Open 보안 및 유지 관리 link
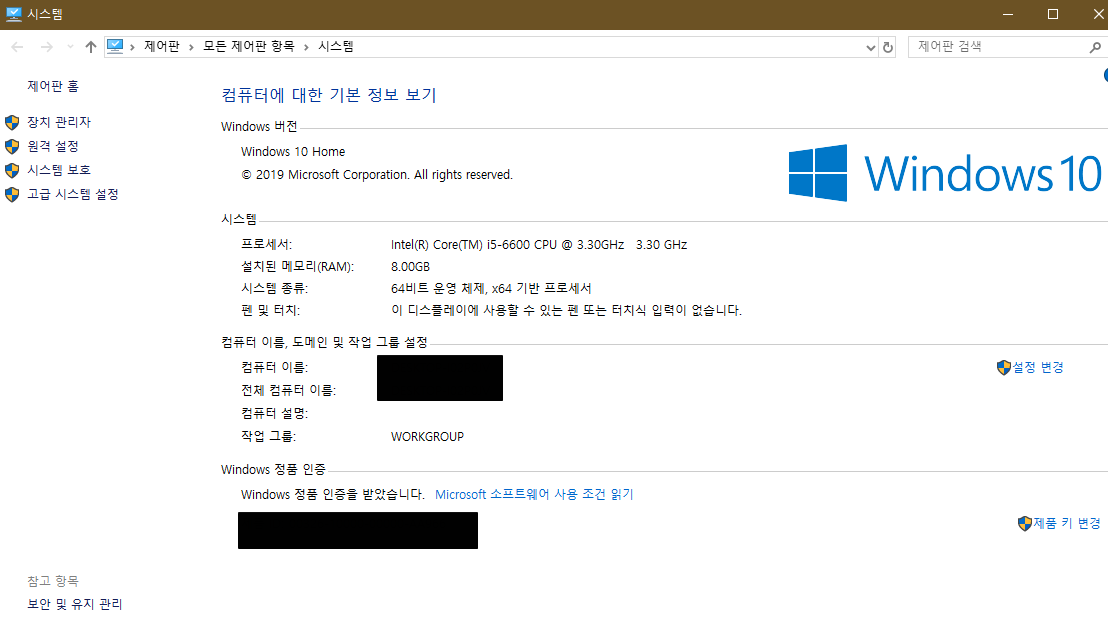Image resolution: width=1108 pixels, height=626 pixels. click(75, 604)
